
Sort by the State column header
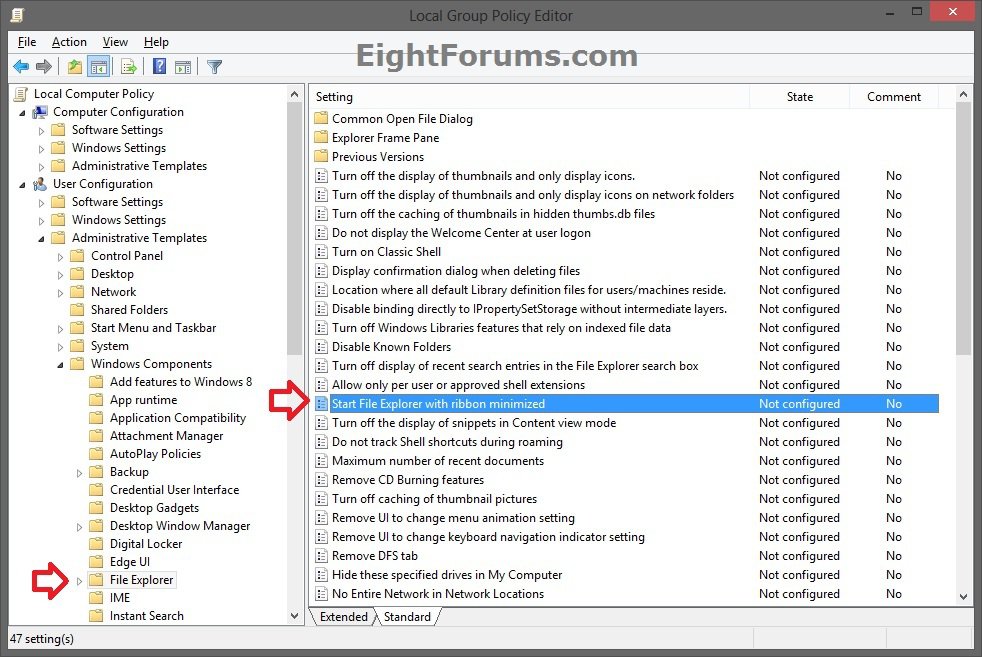click(x=799, y=97)
